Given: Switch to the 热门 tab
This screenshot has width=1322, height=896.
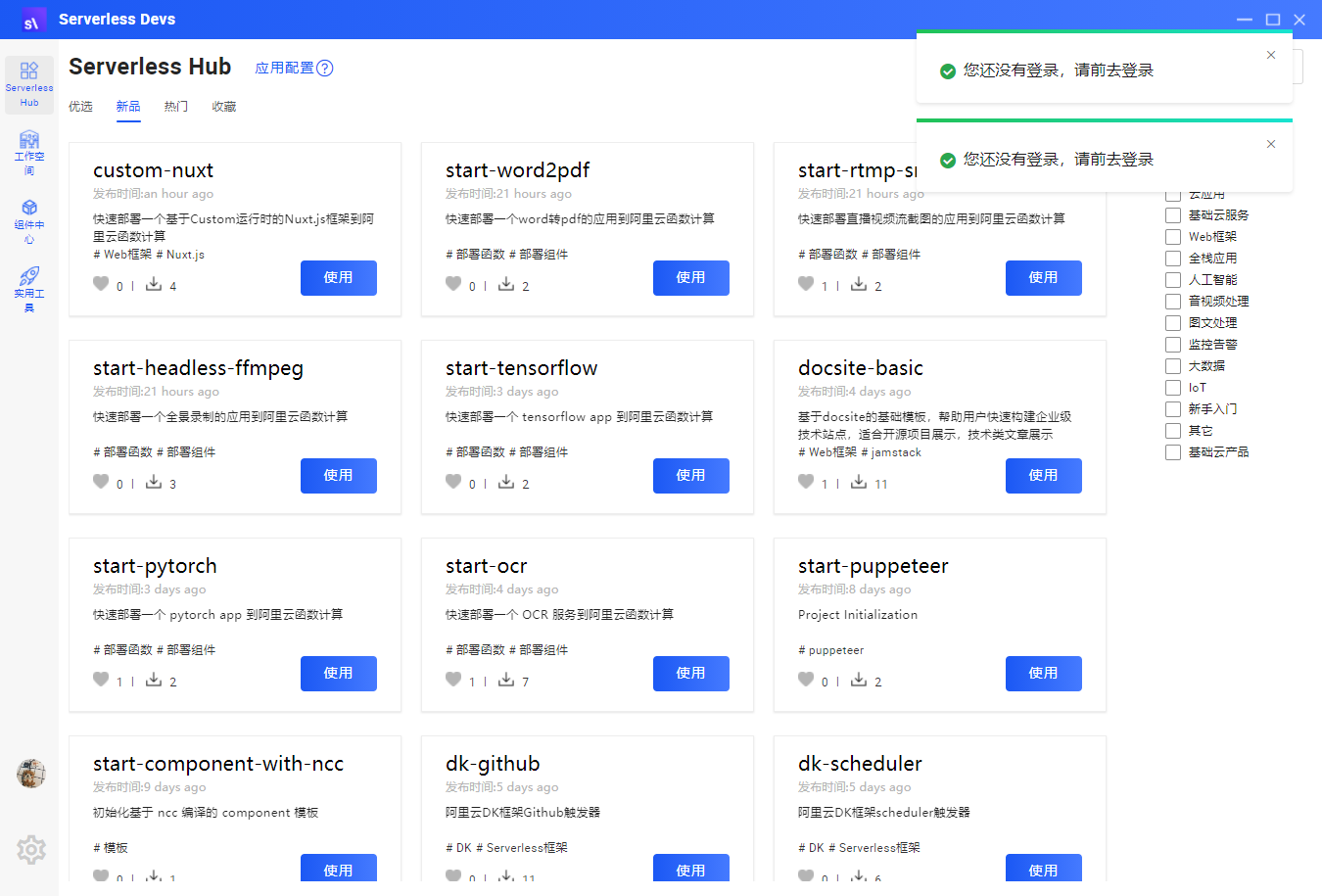Looking at the screenshot, I should [x=176, y=107].
